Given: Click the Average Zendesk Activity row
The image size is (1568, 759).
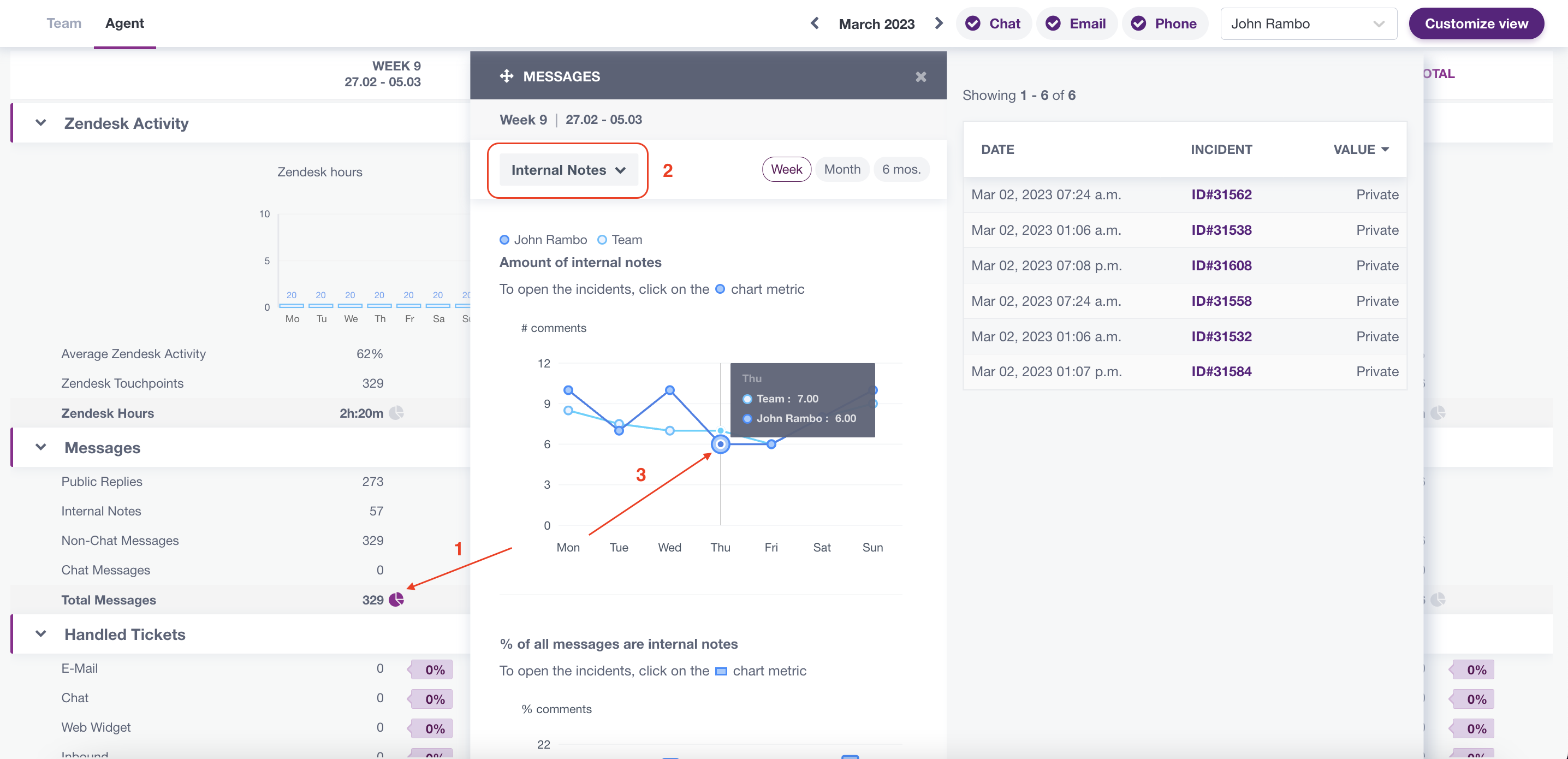Looking at the screenshot, I should click(x=240, y=354).
